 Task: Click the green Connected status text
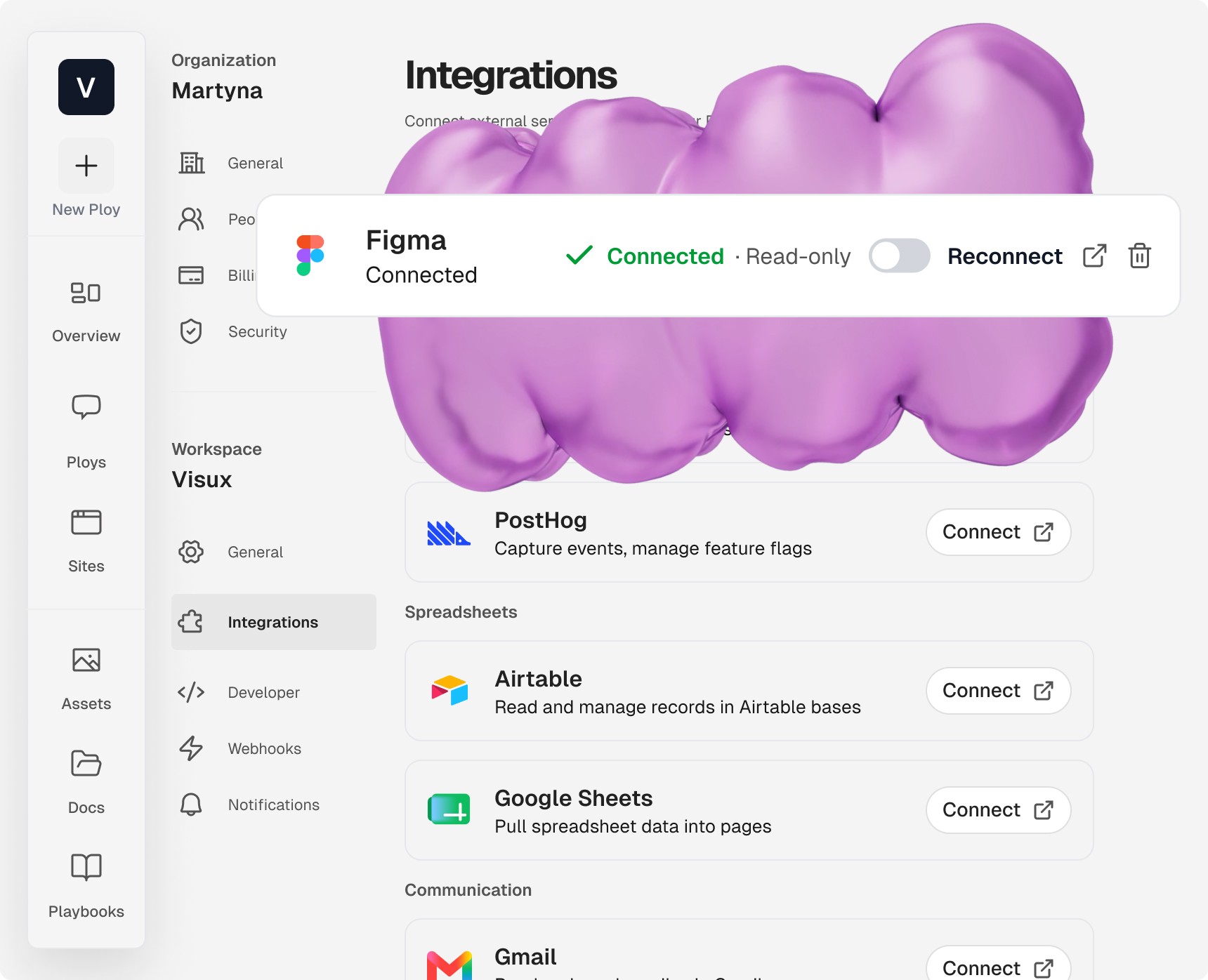665,256
